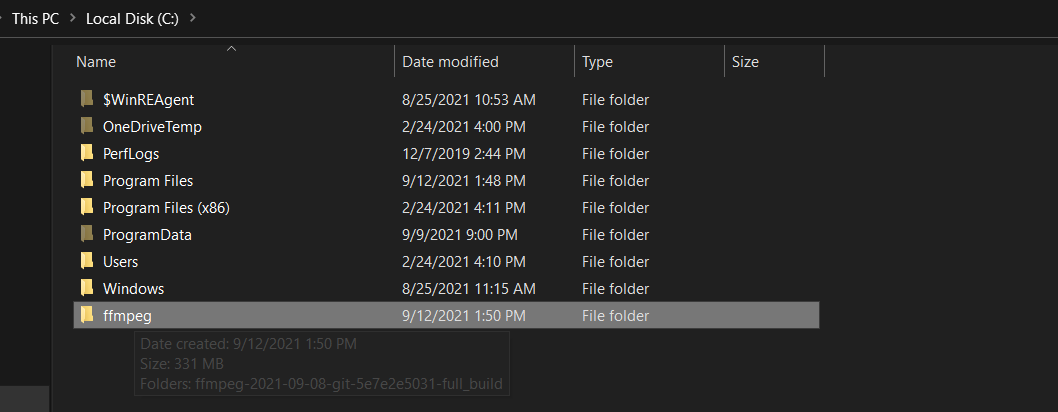1058x412 pixels.
Task: Click the sort arrow above the Name column
Action: (232, 47)
